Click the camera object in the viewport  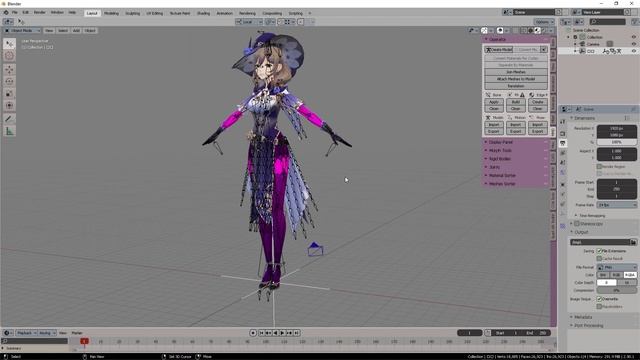pyautogui.click(x=315, y=249)
